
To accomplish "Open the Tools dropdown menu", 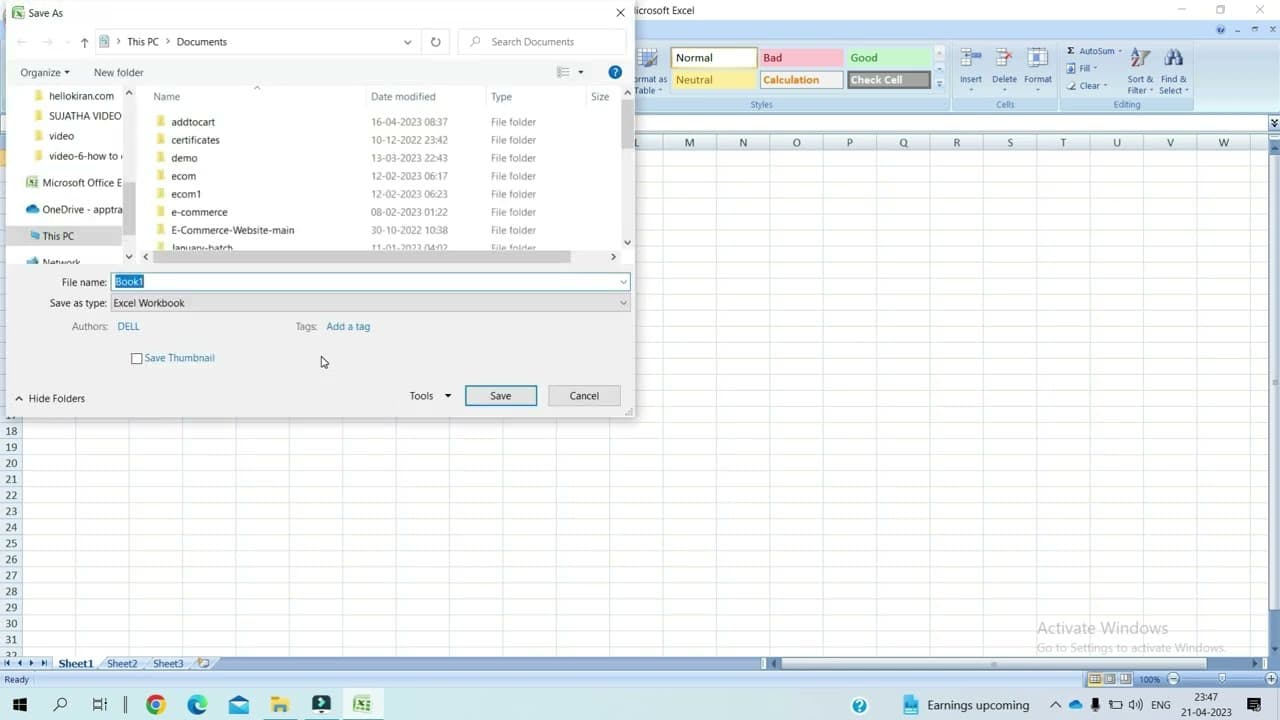I will (x=430, y=396).
